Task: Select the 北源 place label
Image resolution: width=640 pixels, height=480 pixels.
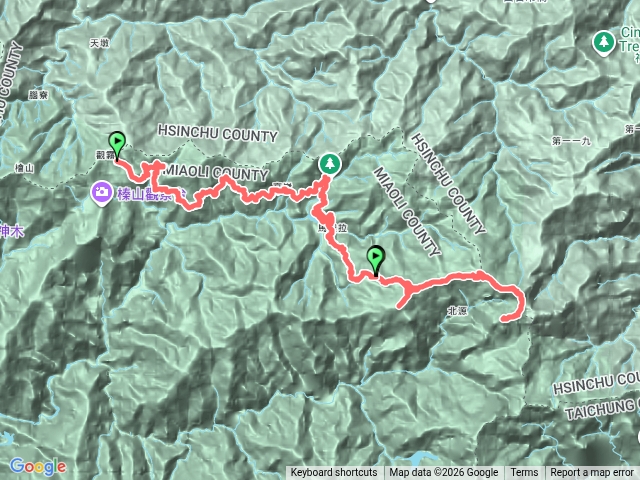Action: 457,311
